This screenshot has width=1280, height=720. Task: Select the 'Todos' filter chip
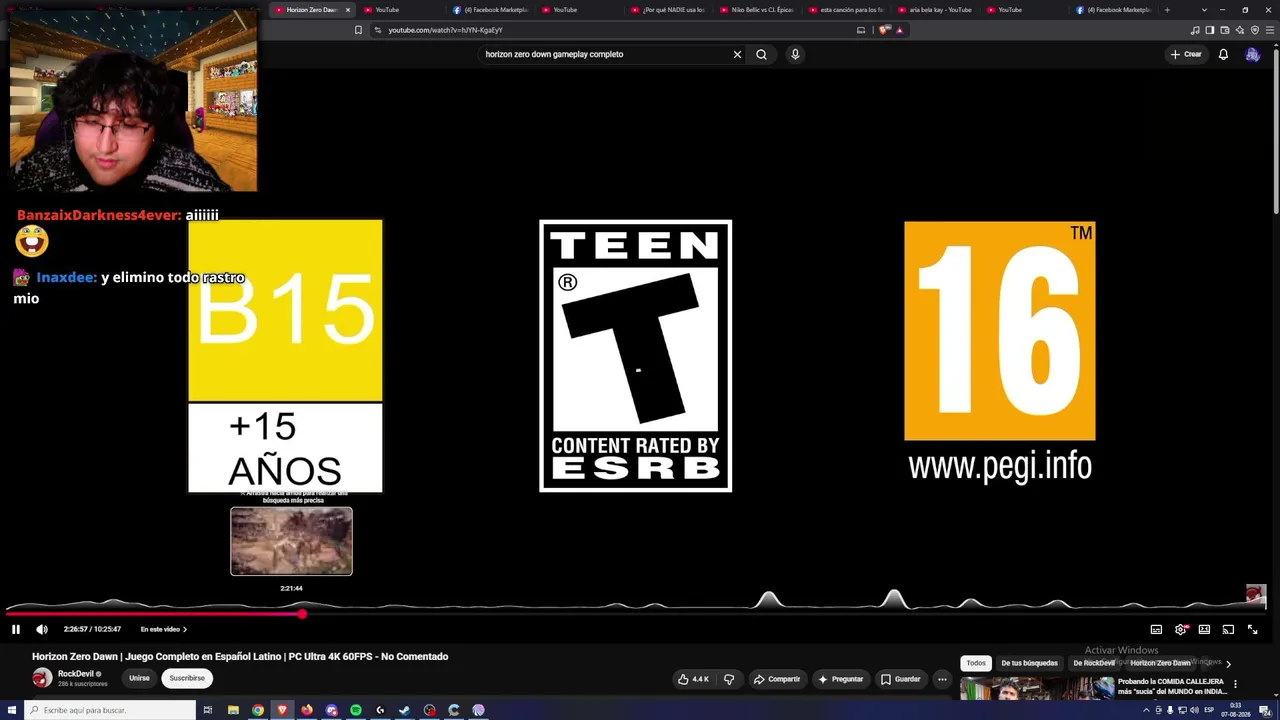[976, 663]
